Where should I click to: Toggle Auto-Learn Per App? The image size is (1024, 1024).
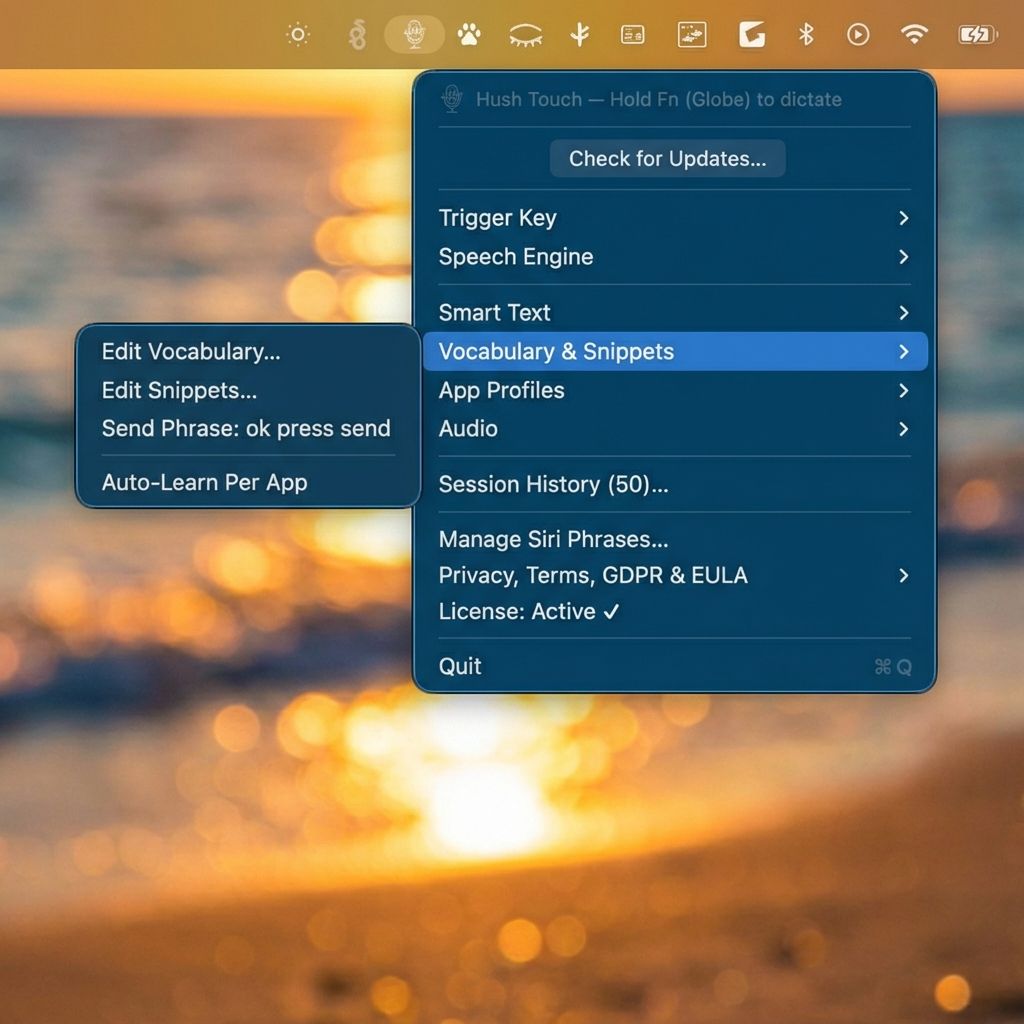tap(205, 482)
